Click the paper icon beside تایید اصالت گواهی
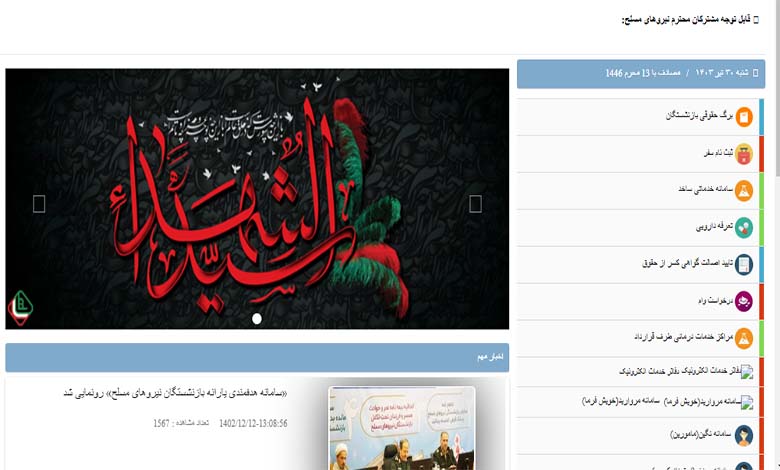 744,264
